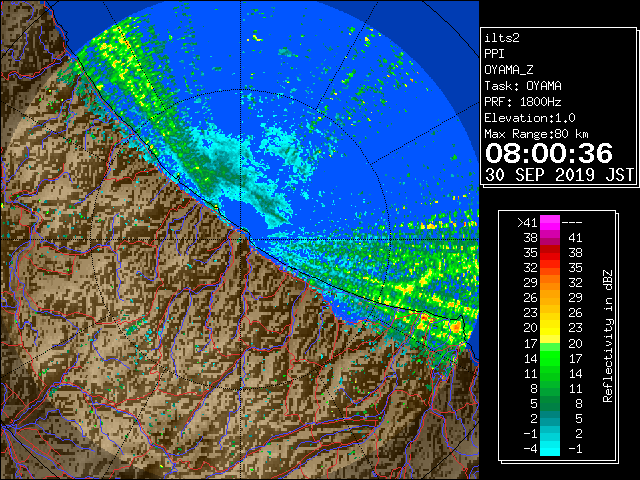
Task: Click the OYAMA_Z product label
Action: pos(509,70)
